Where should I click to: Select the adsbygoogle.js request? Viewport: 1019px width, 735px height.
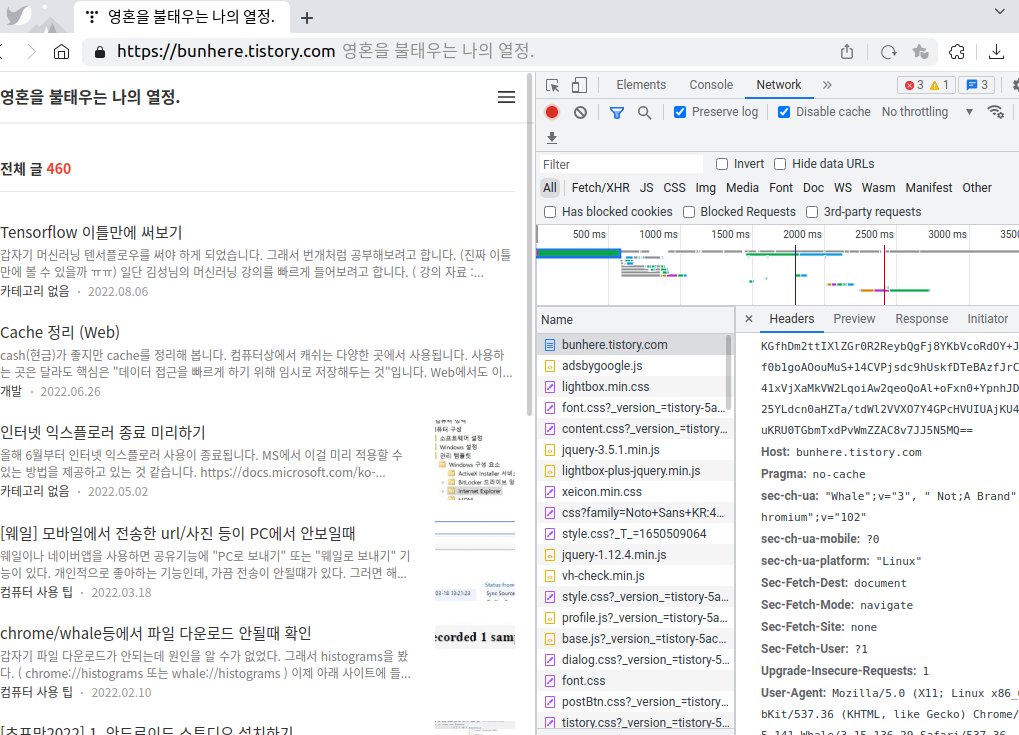coord(634,366)
